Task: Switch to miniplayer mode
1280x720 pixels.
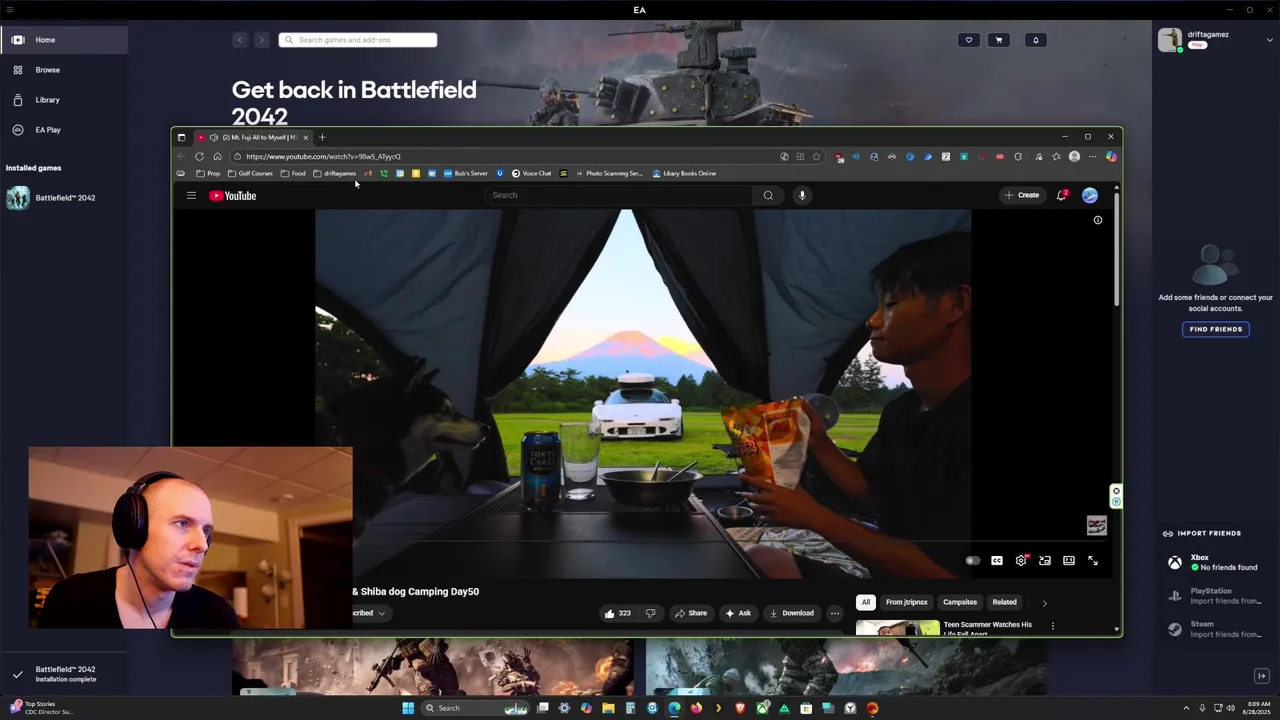Action: pyautogui.click(x=1045, y=561)
